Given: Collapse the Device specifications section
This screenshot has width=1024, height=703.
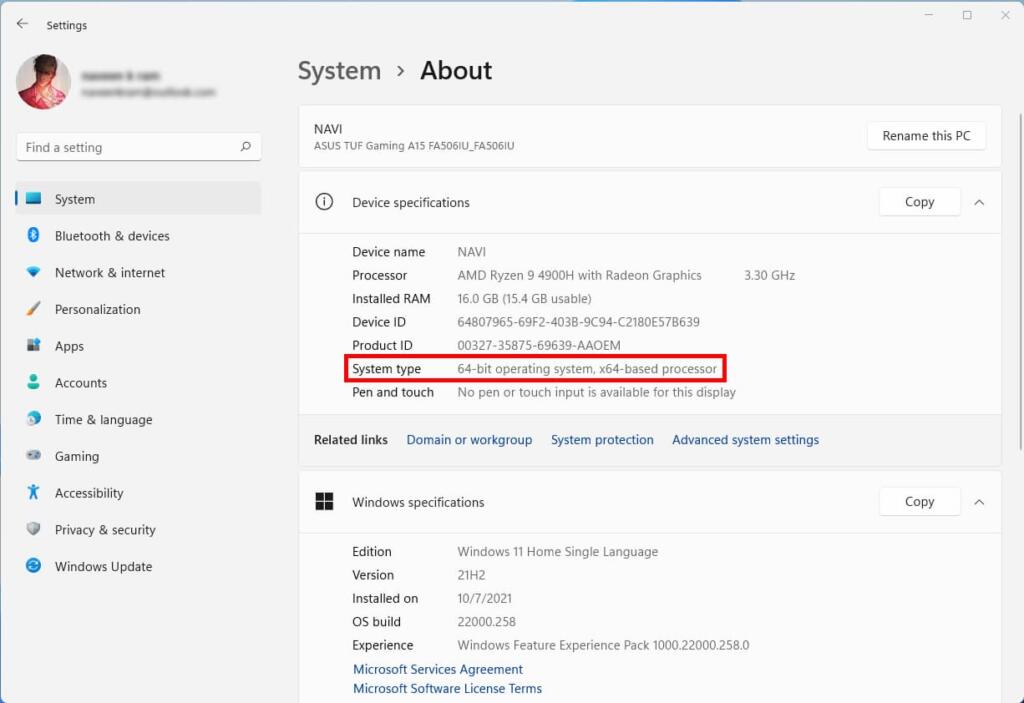Looking at the screenshot, I should click(x=979, y=202).
